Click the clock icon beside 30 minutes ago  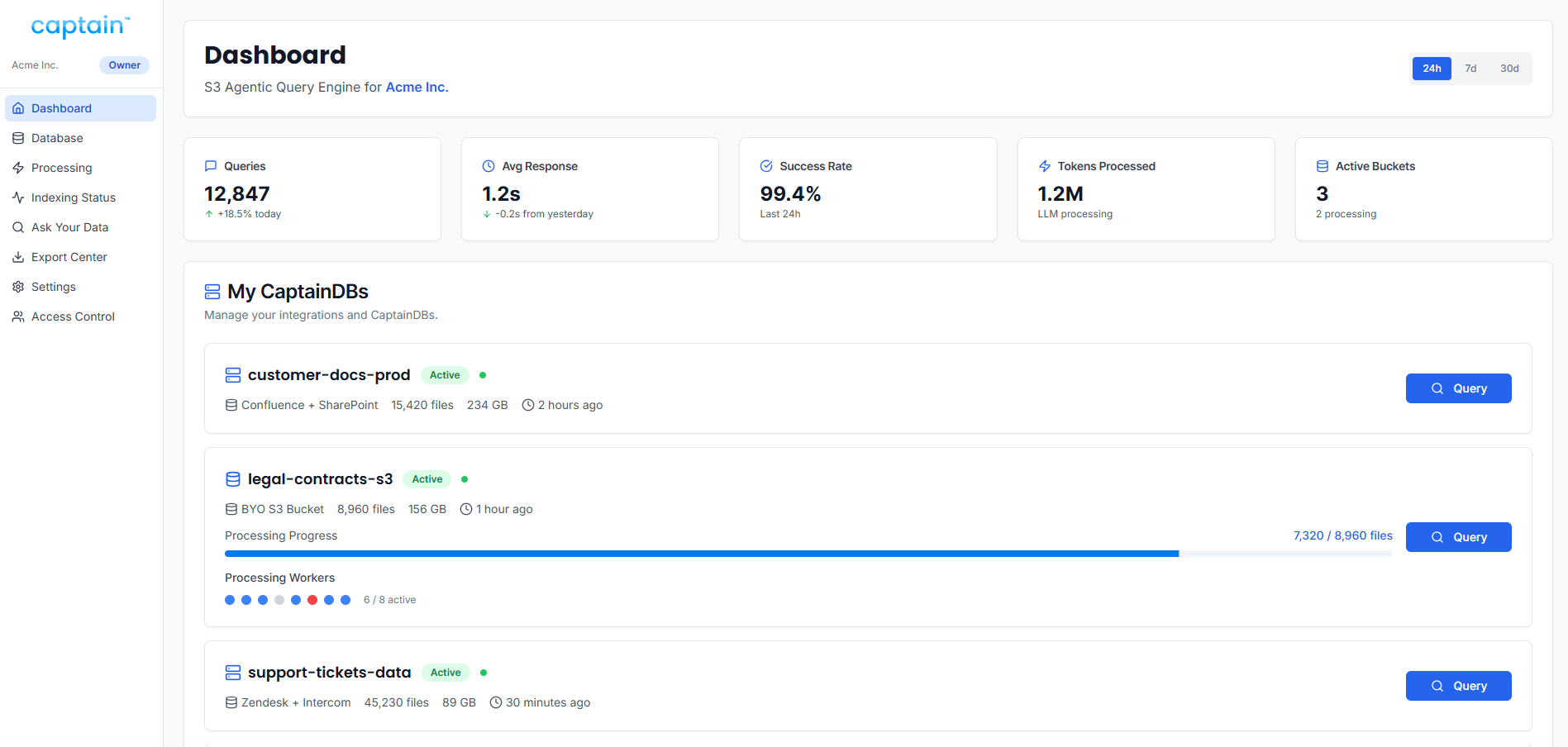tap(496, 702)
